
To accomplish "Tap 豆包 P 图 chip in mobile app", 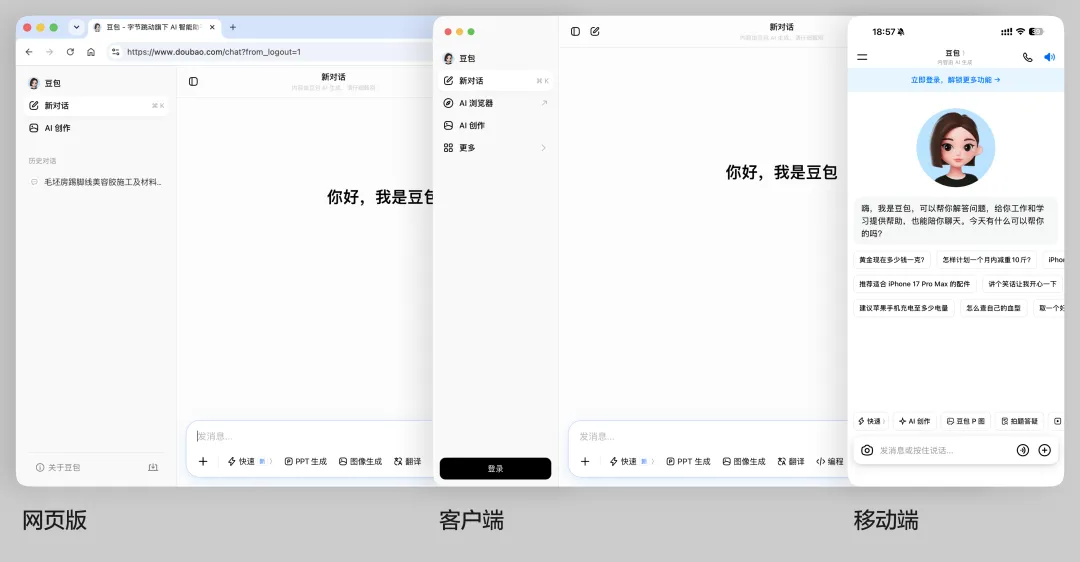I will [966, 421].
